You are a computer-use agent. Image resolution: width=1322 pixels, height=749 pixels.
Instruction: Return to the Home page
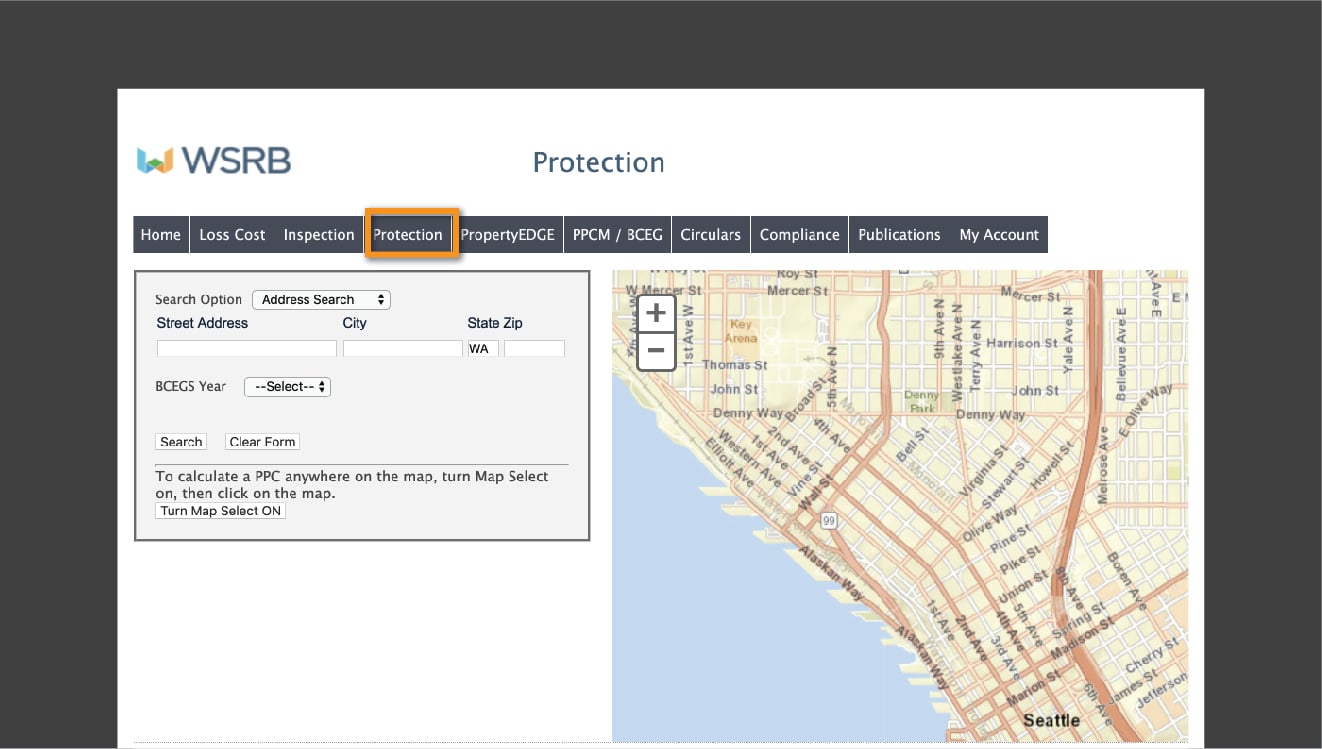[161, 234]
